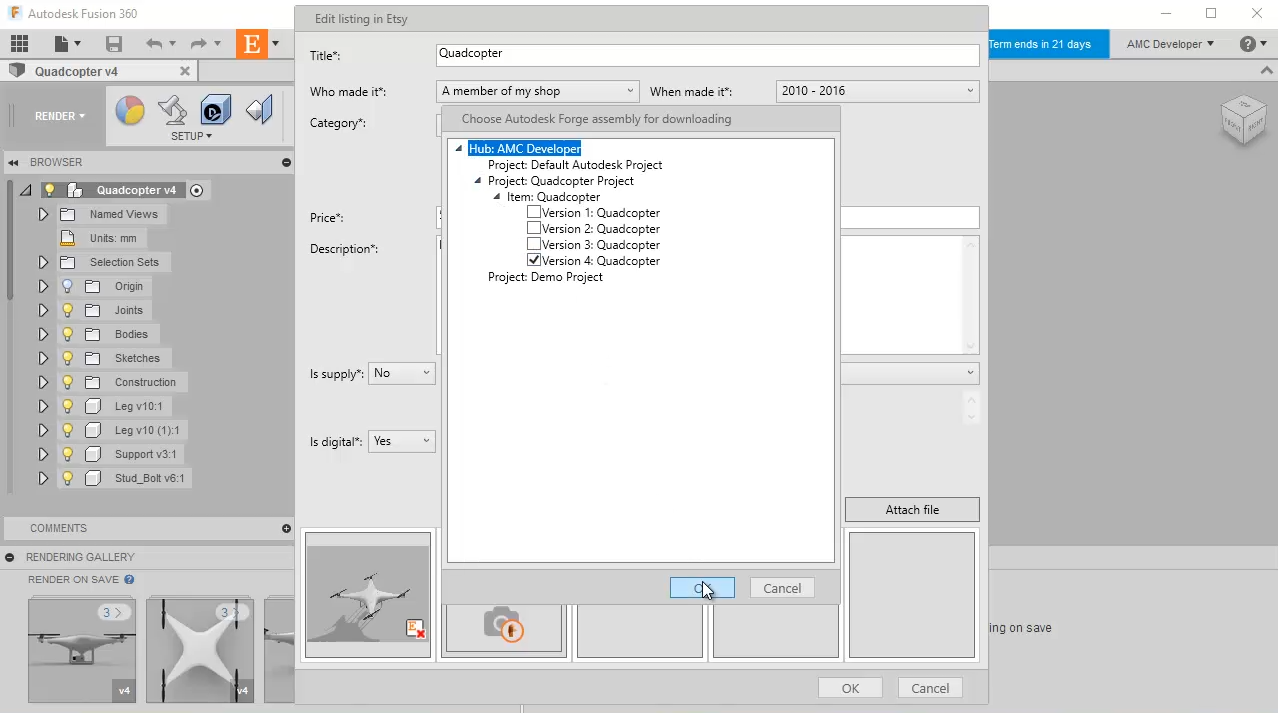1278x713 pixels.
Task: Click OK in the Edit listing dialog
Action: 850,688
